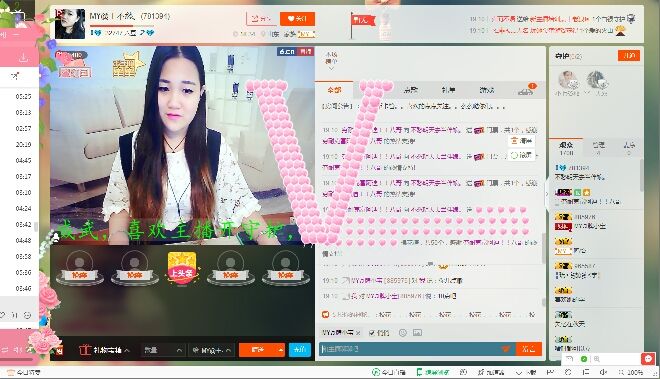Select the fifth chat tab
Viewport: 660px width, 379px height.
point(487,90)
